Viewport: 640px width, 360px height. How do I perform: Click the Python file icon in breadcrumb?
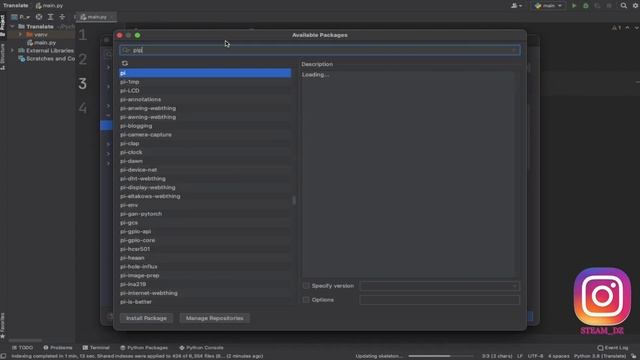click(x=38, y=6)
